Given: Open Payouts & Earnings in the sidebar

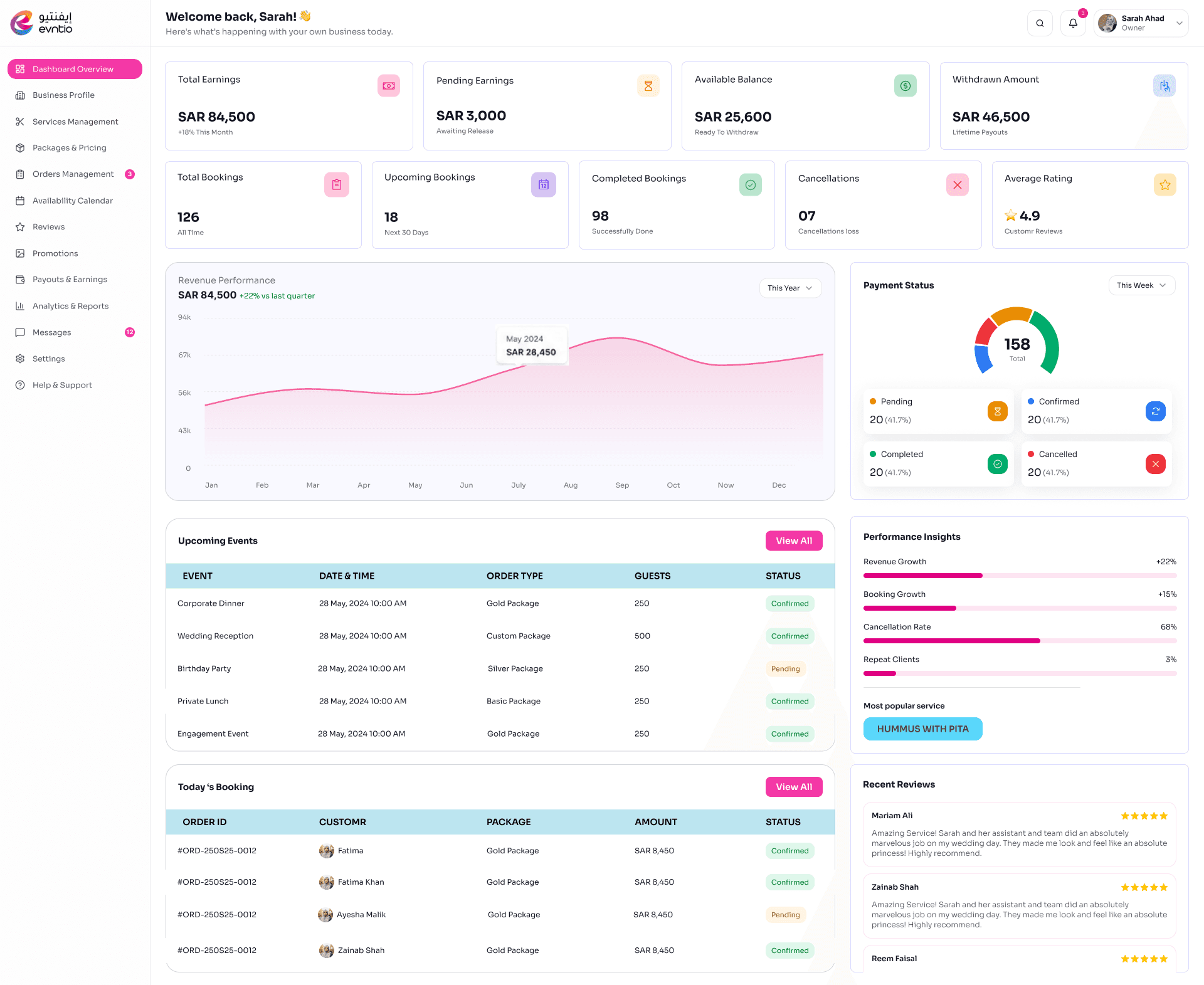Looking at the screenshot, I should pyautogui.click(x=75, y=280).
